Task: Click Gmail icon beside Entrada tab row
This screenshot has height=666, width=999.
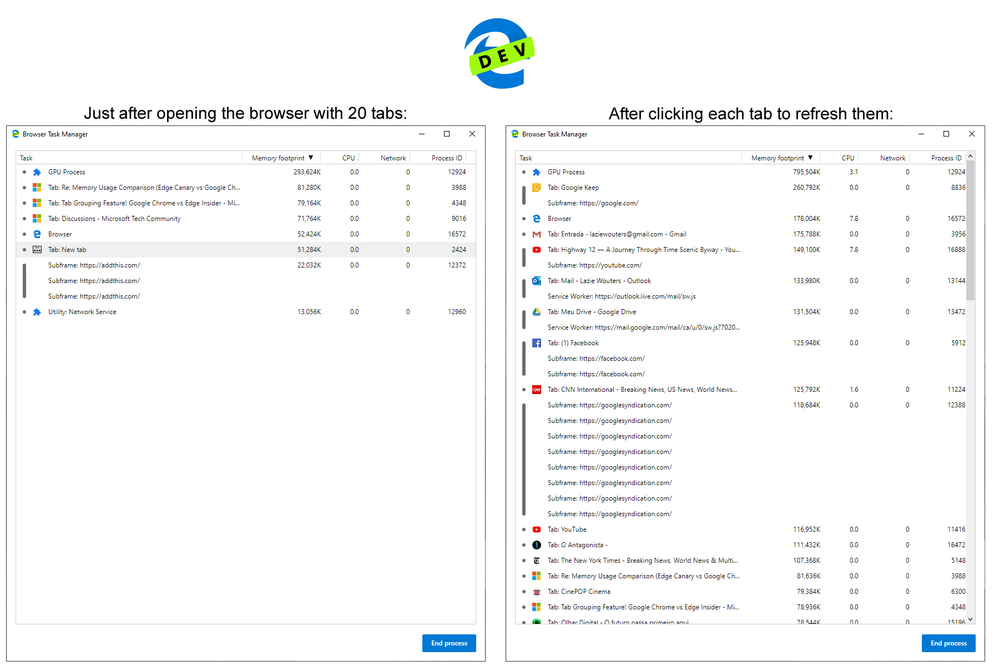Action: pyautogui.click(x=536, y=234)
